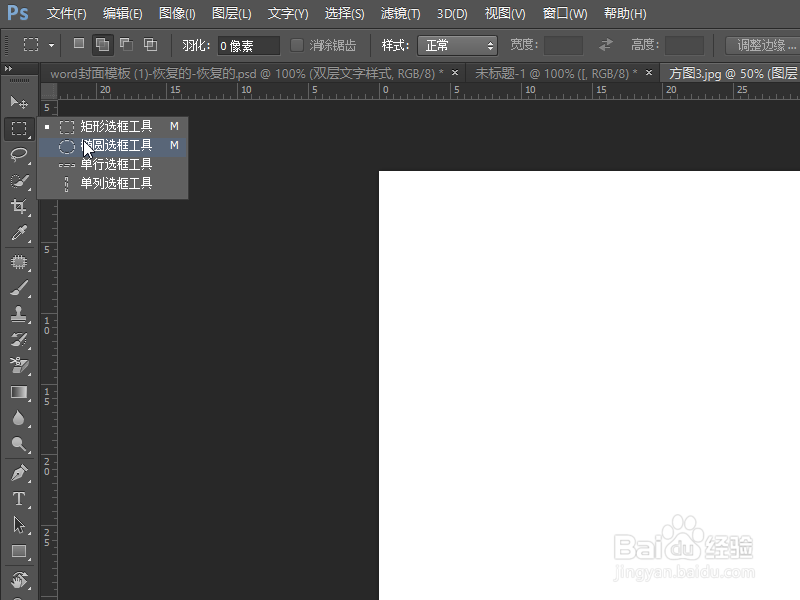Screen dimensions: 800x600
Task: Select the Brush tool
Action: [19, 288]
